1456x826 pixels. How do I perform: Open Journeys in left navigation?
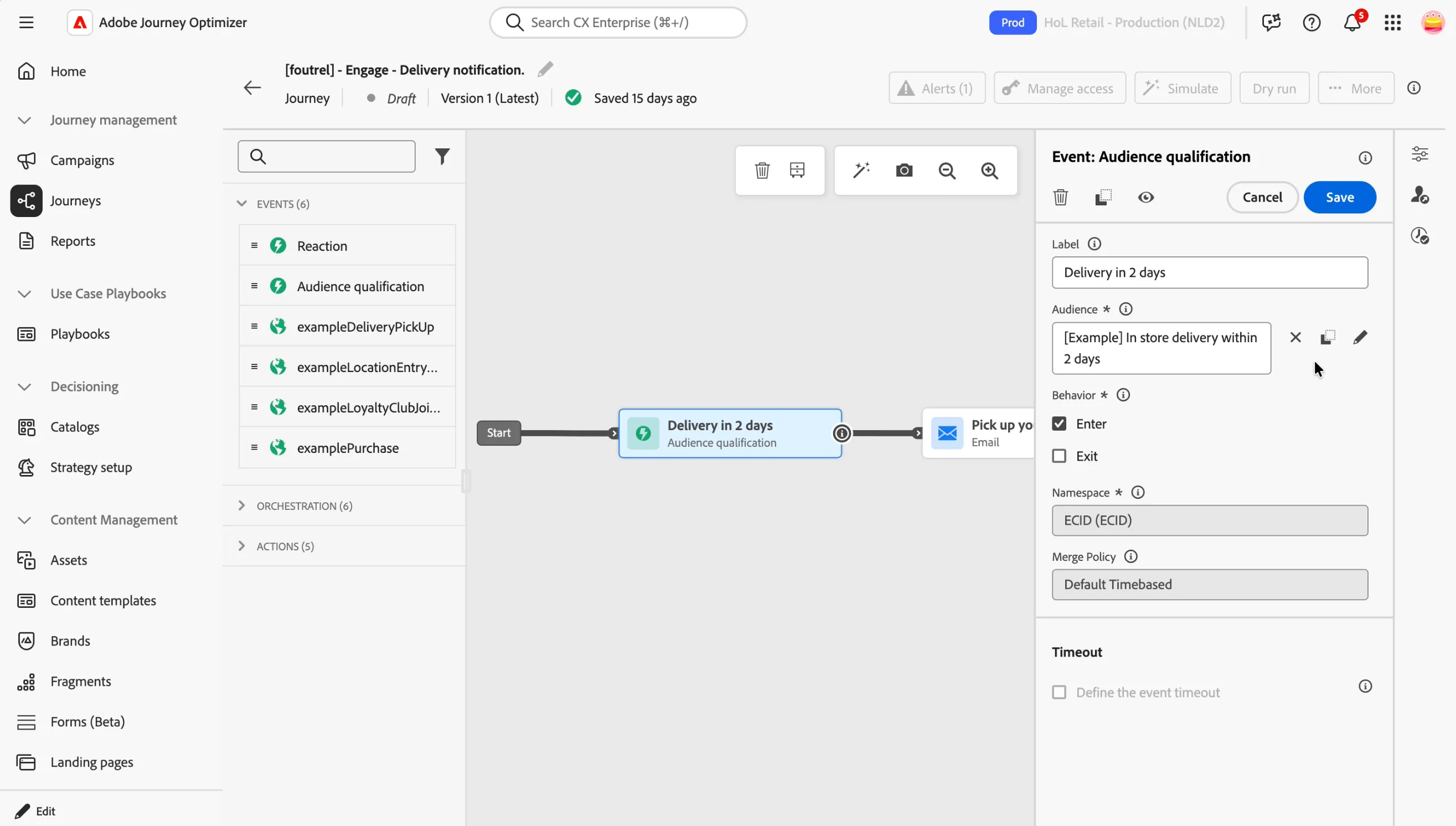pos(75,201)
